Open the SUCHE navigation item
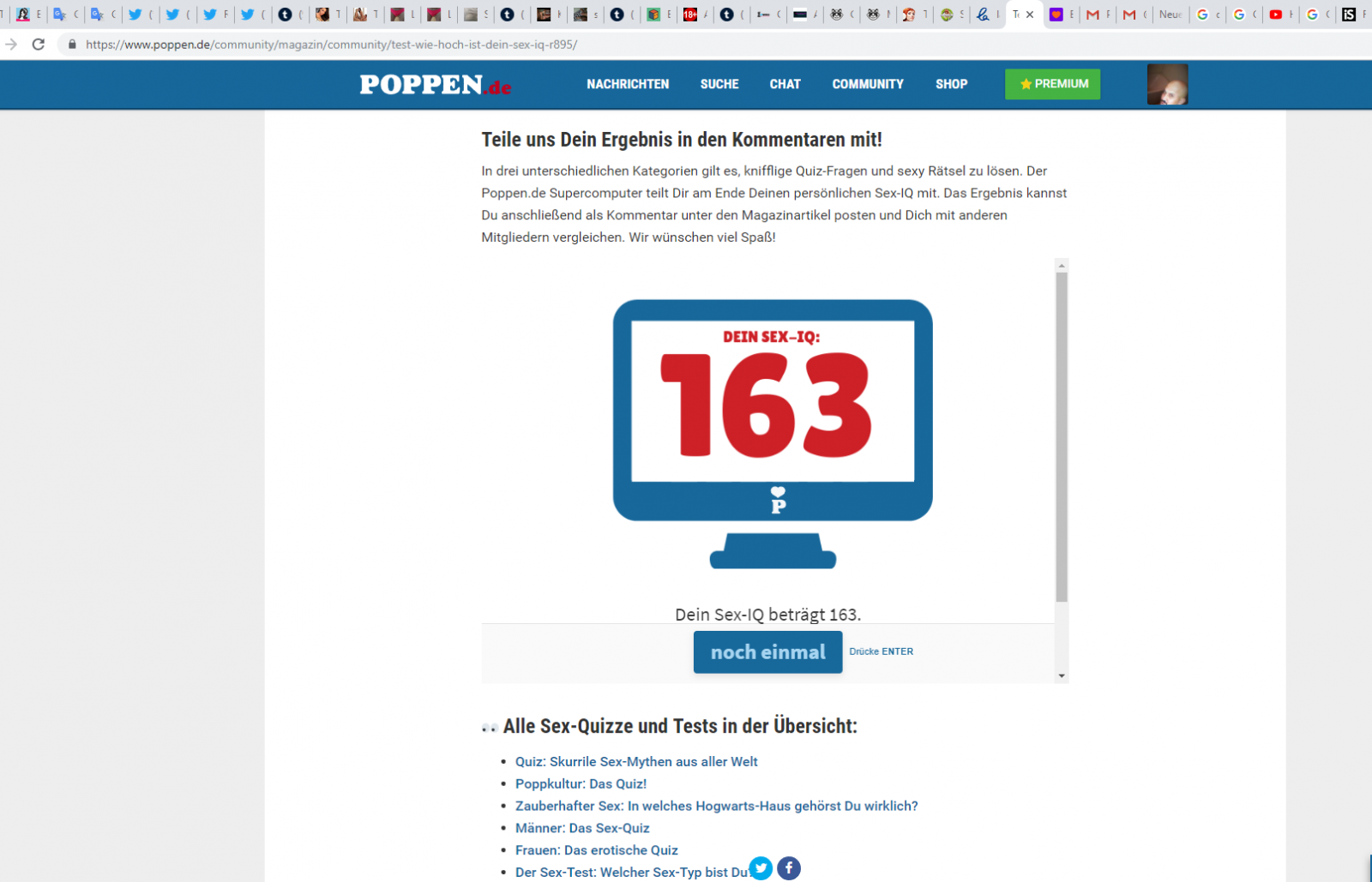The width and height of the screenshot is (1372, 882). point(719,84)
